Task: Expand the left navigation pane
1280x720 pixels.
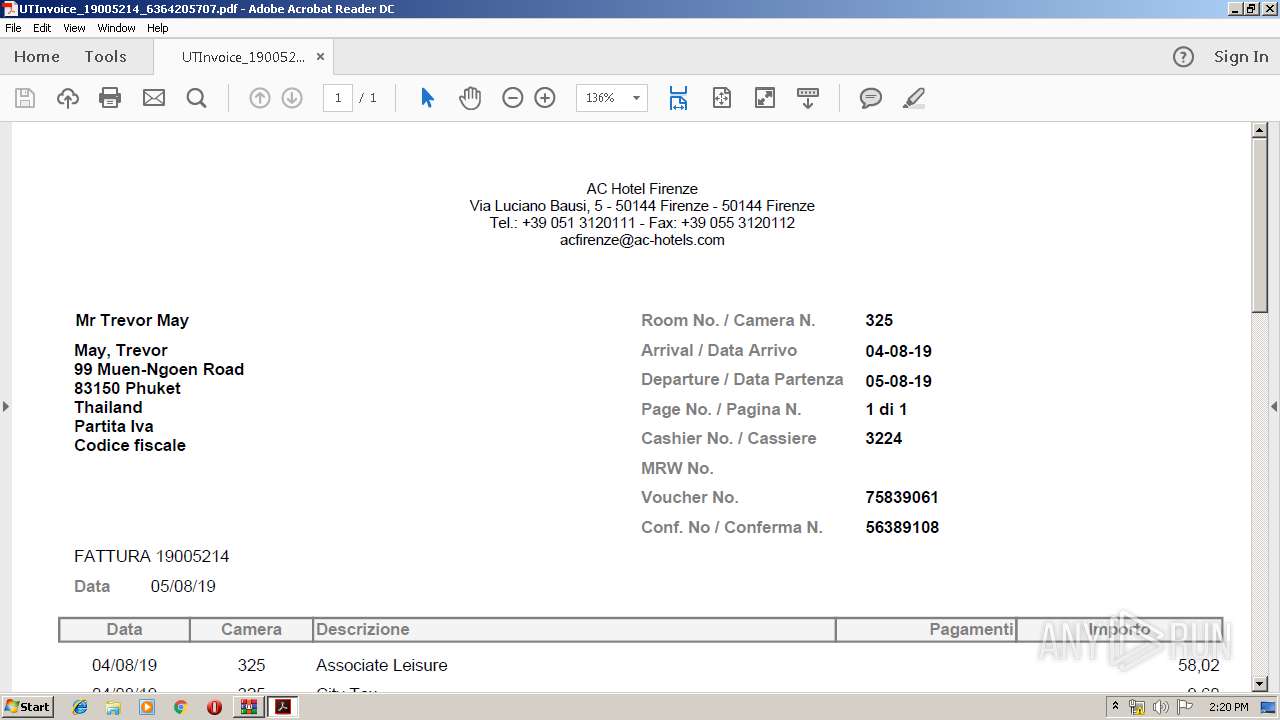Action: point(5,406)
